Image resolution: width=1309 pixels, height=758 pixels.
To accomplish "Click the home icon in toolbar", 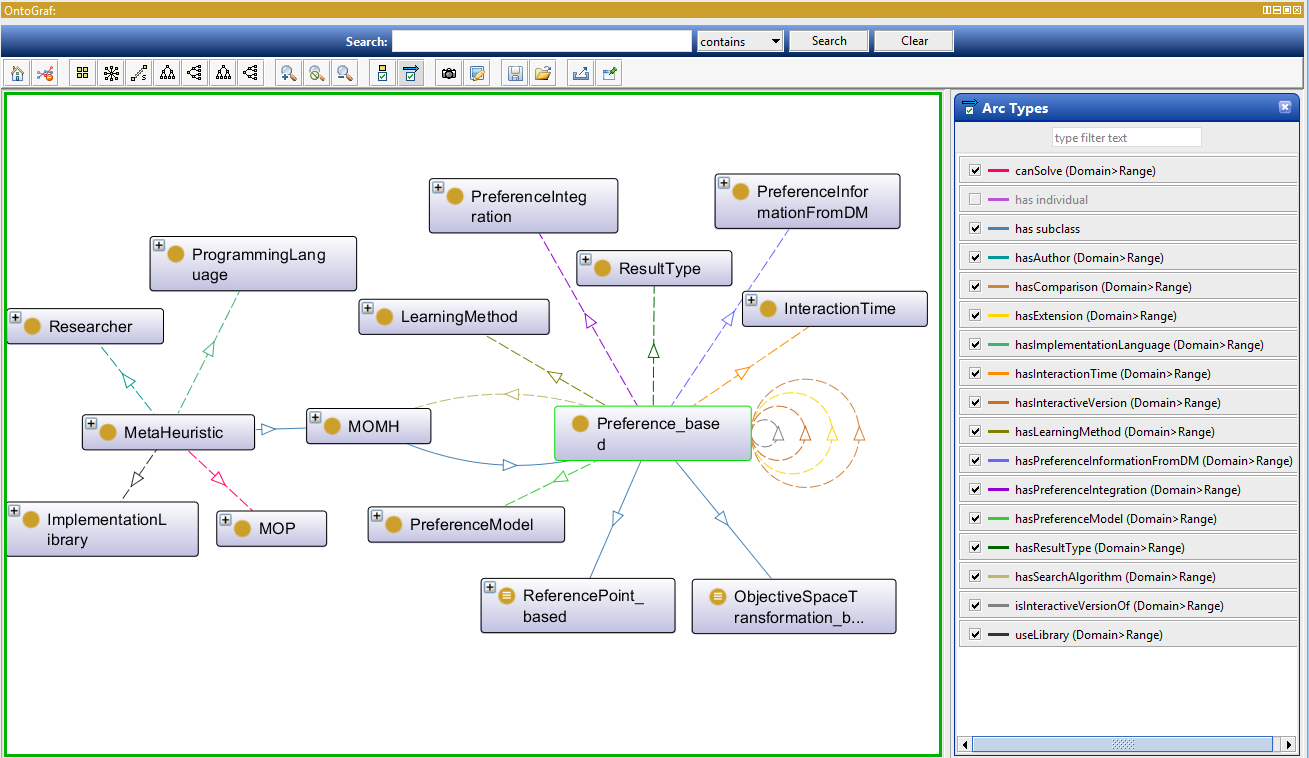I will tap(17, 73).
